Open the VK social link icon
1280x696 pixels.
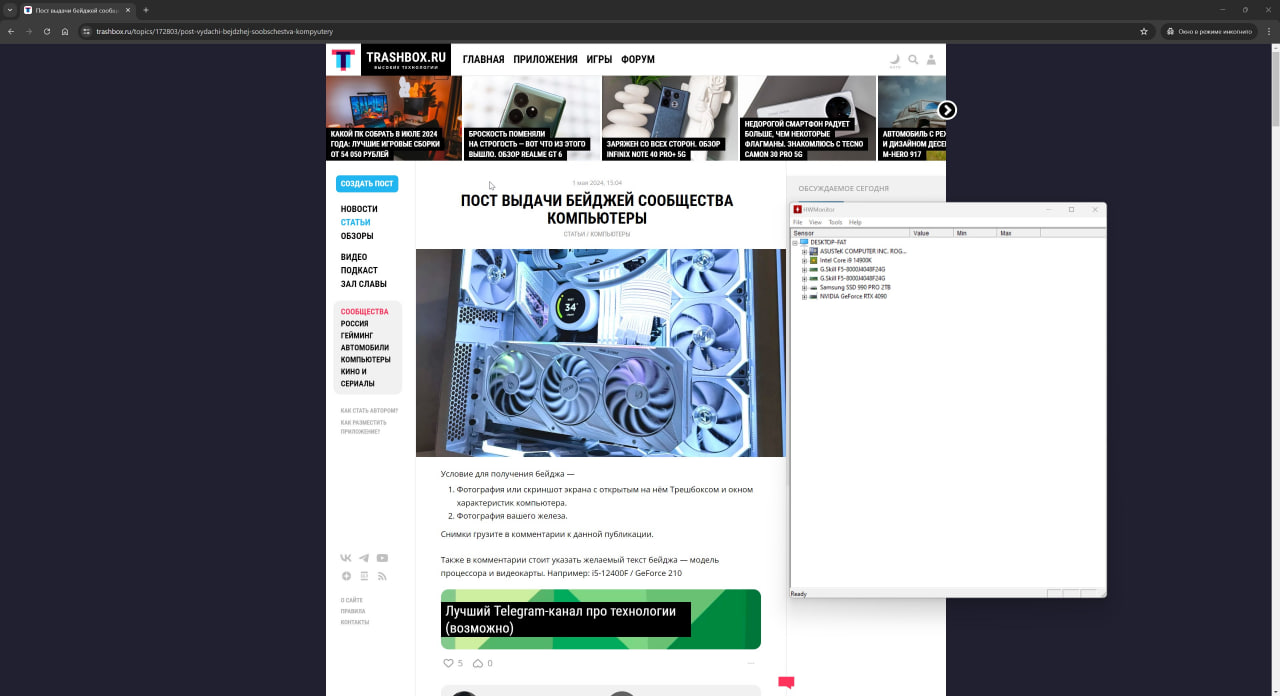pos(346,558)
